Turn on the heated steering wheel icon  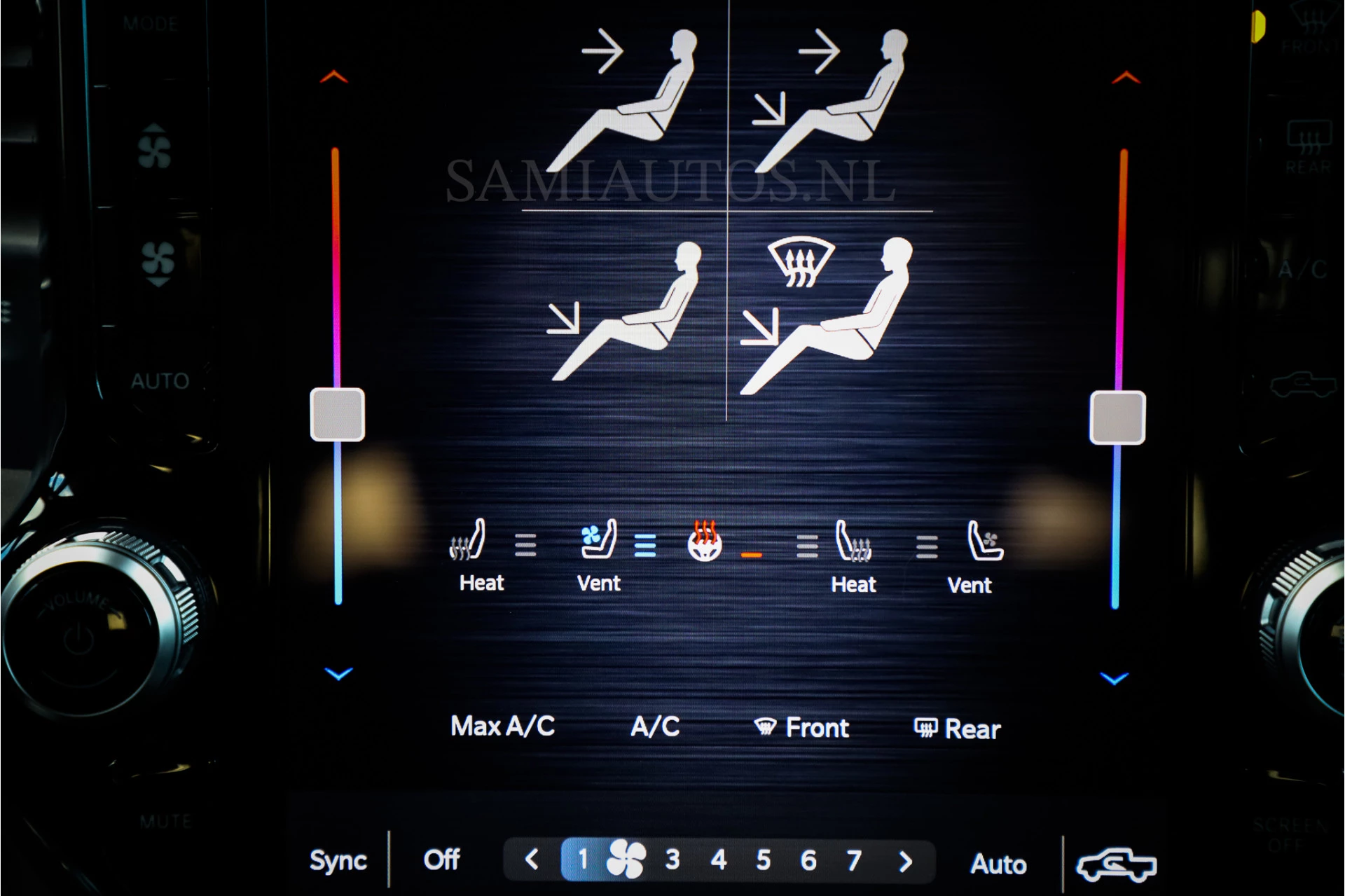(705, 542)
